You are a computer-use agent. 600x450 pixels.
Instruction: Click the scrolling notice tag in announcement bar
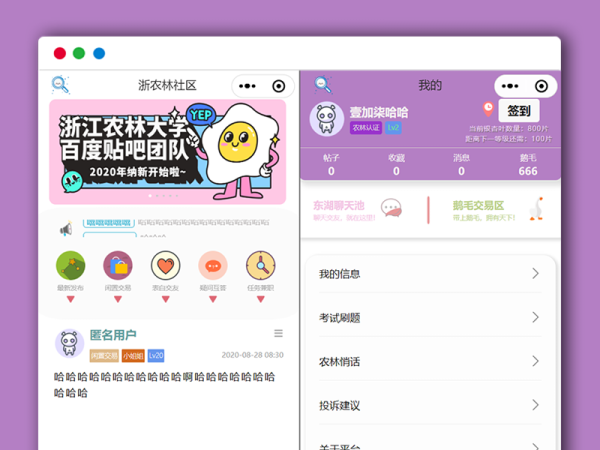click(109, 223)
